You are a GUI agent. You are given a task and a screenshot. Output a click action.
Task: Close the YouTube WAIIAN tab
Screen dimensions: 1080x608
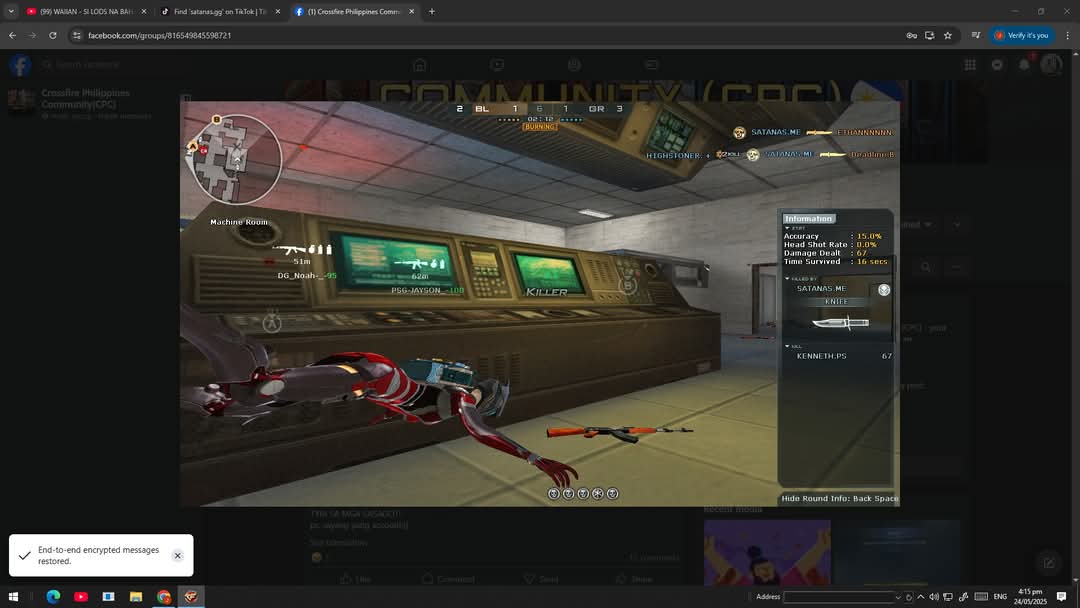pos(143,12)
